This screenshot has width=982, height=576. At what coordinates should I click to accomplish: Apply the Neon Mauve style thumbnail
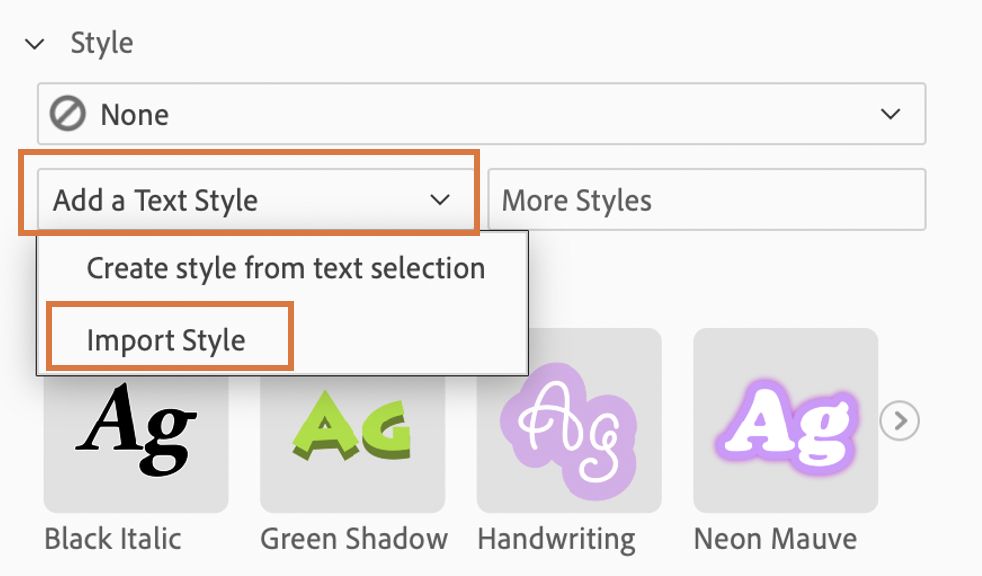[785, 420]
